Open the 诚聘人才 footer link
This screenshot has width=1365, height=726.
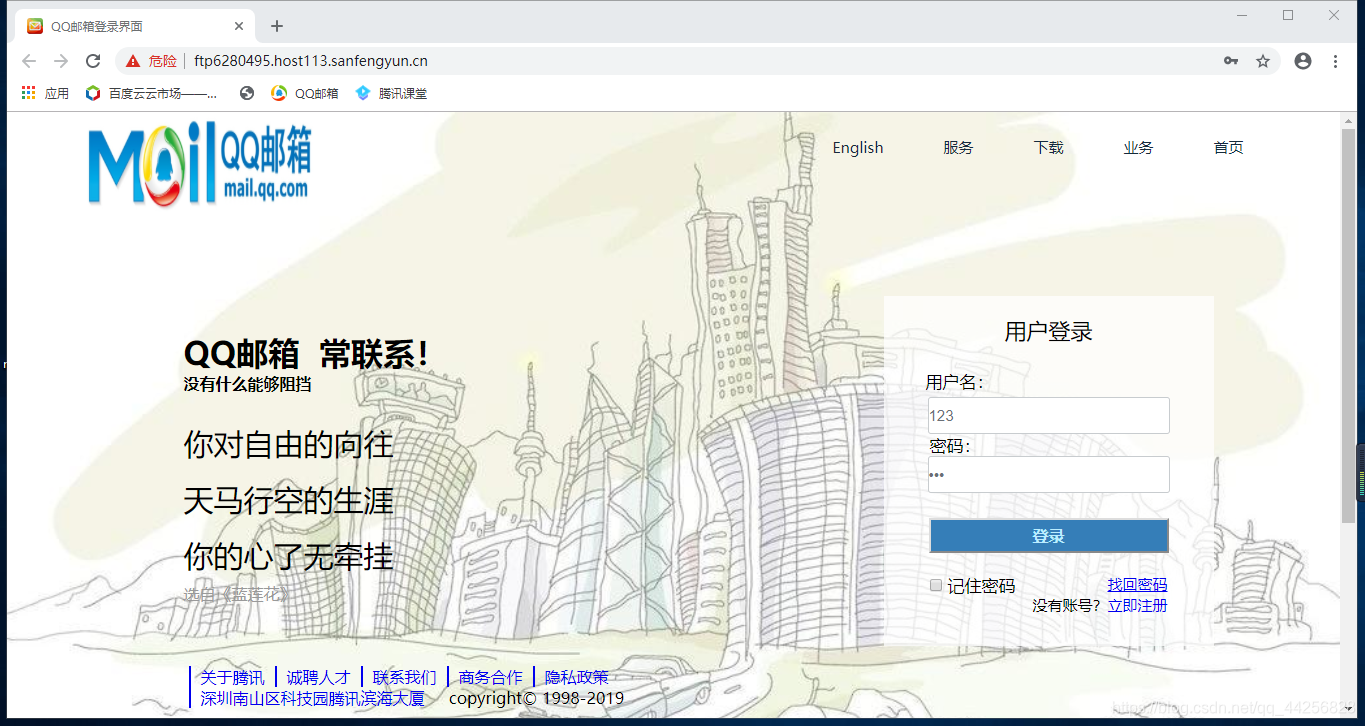coord(318,678)
